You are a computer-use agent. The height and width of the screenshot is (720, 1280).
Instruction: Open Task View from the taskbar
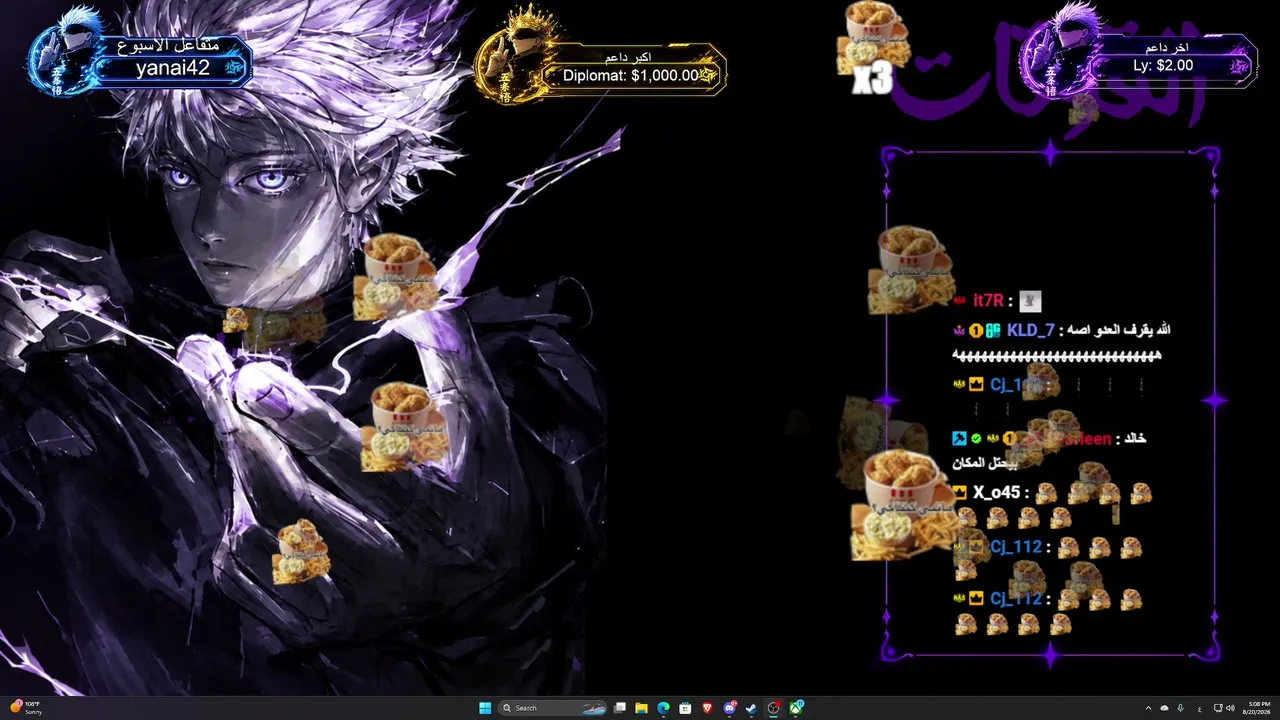620,708
